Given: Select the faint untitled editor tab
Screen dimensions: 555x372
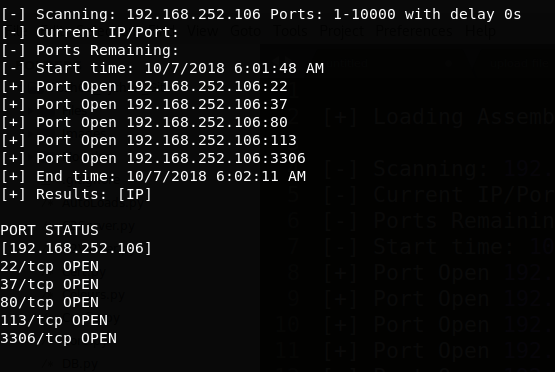Looking at the screenshot, I should click(347, 63).
